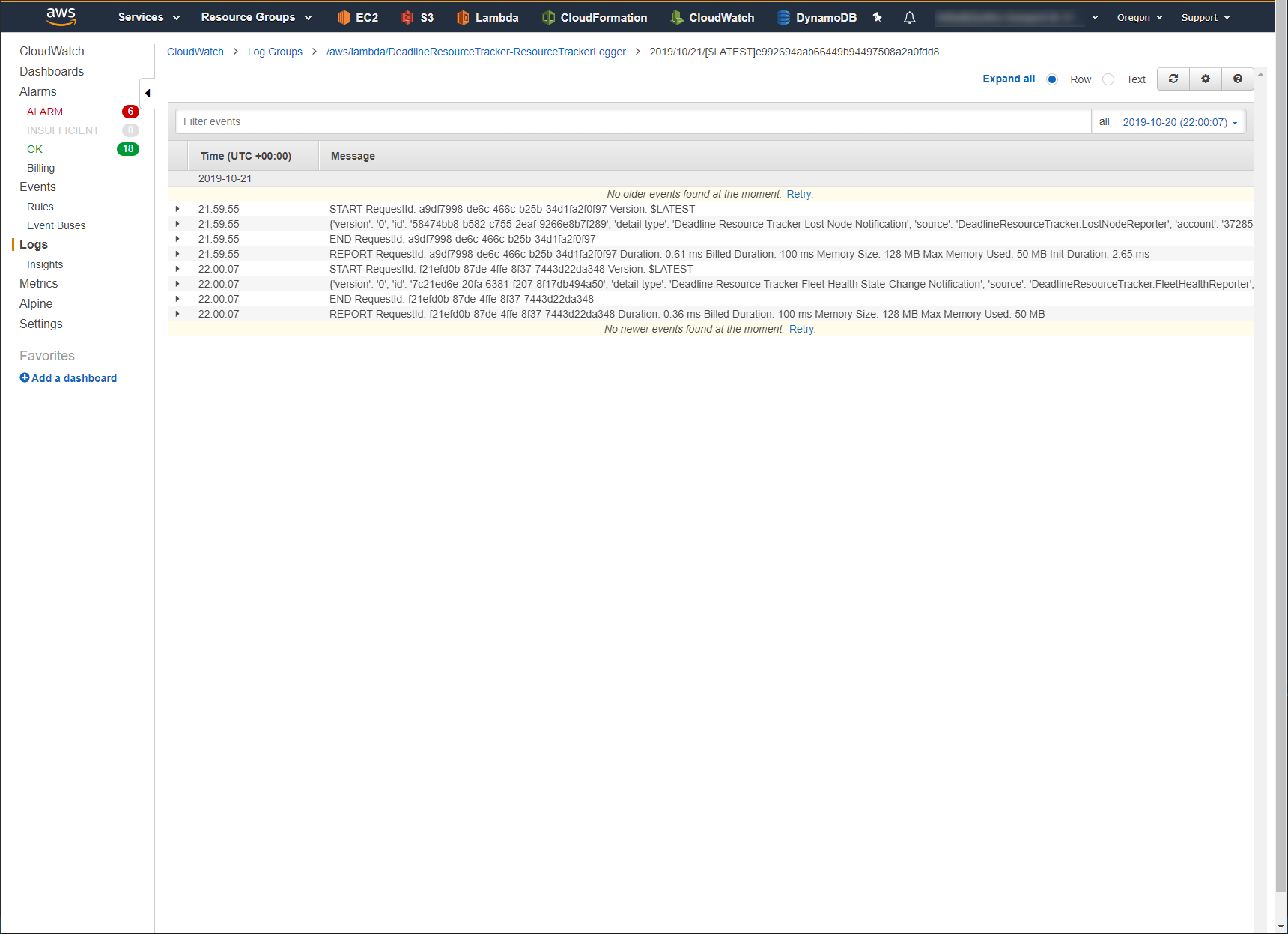Click the Log Groups breadcrumb link
The height and width of the screenshot is (934, 1288).
click(x=275, y=52)
